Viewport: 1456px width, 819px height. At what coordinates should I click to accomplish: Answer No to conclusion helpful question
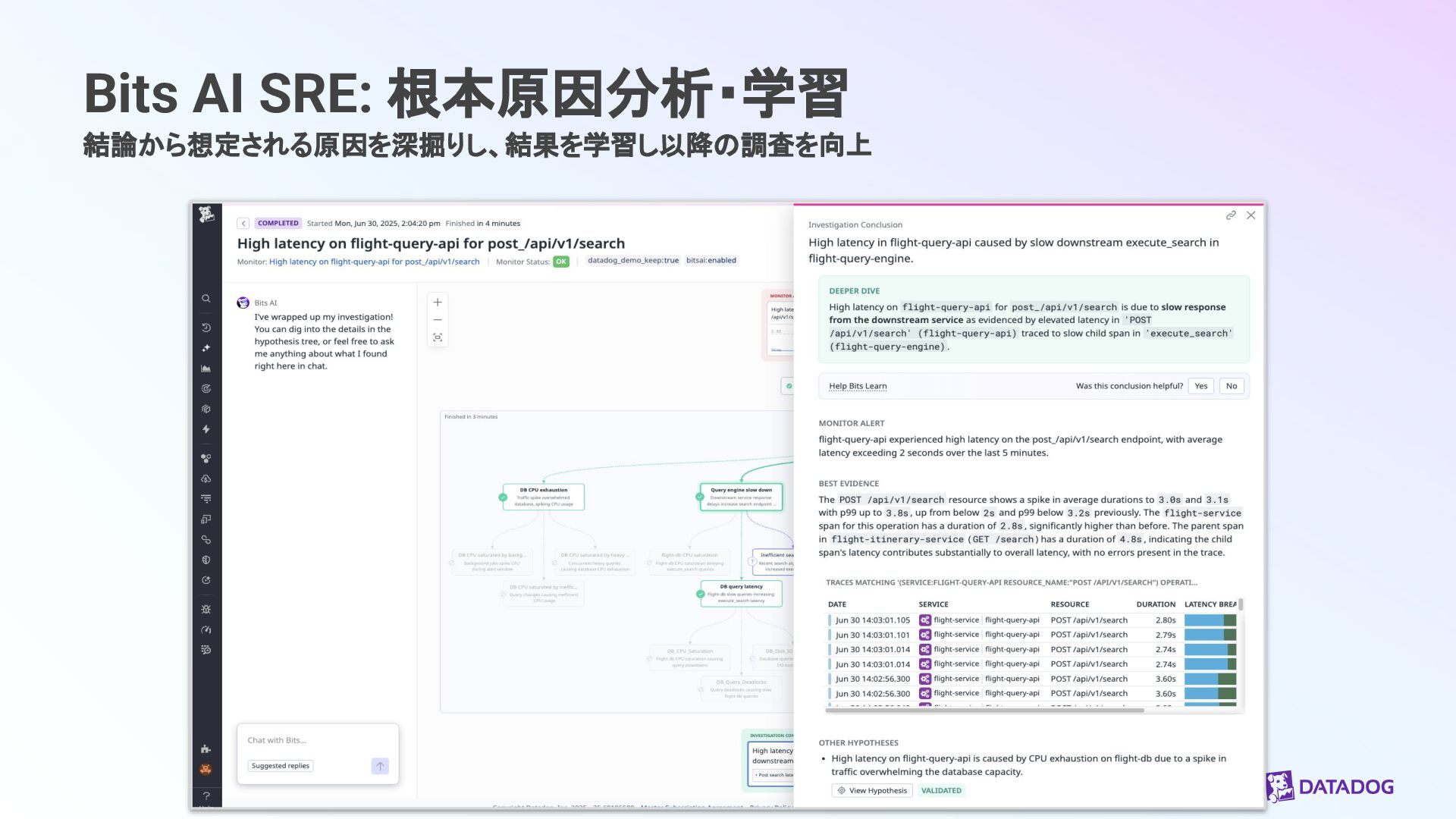pos(1232,386)
